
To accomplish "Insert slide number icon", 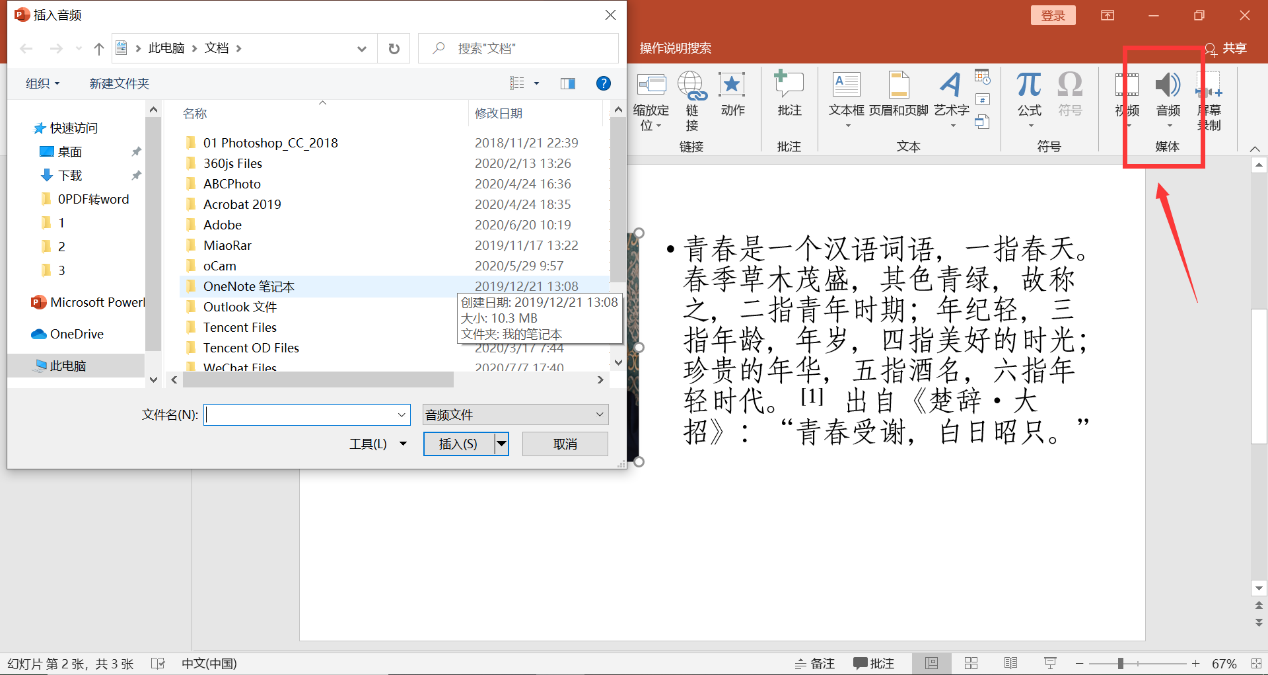I will 982,99.
